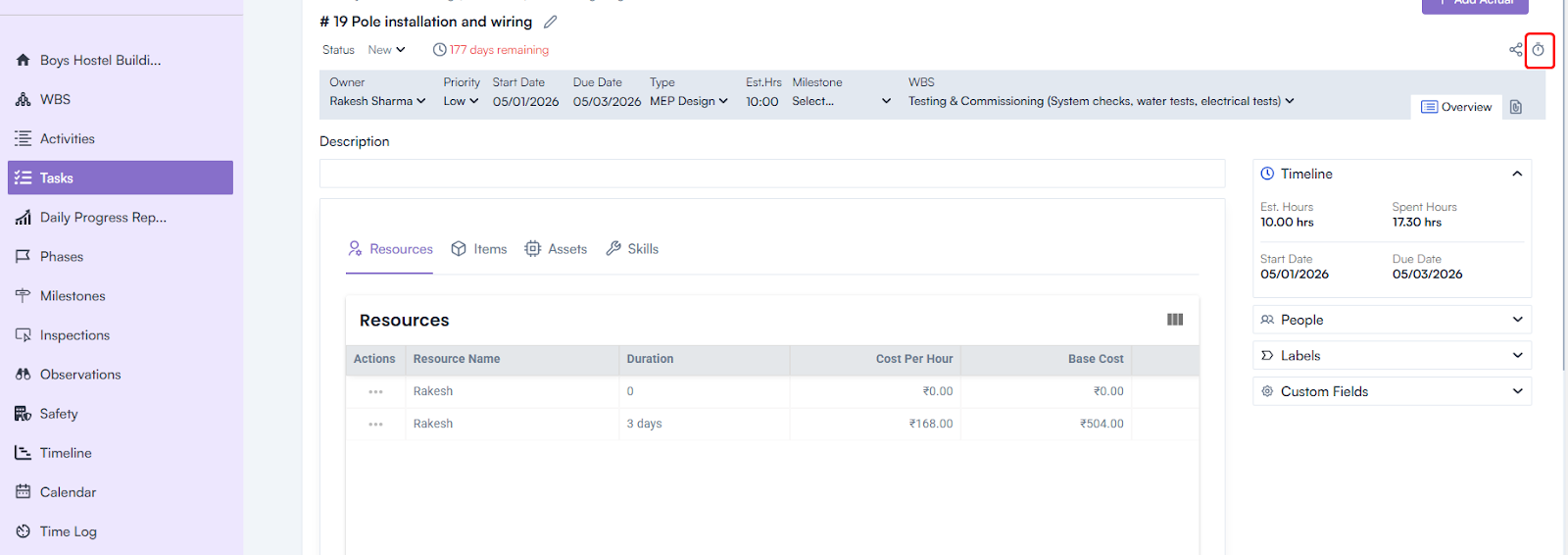Viewport: 1568px width, 555px height.
Task: Click the share icon near top right
Action: pos(1515,50)
